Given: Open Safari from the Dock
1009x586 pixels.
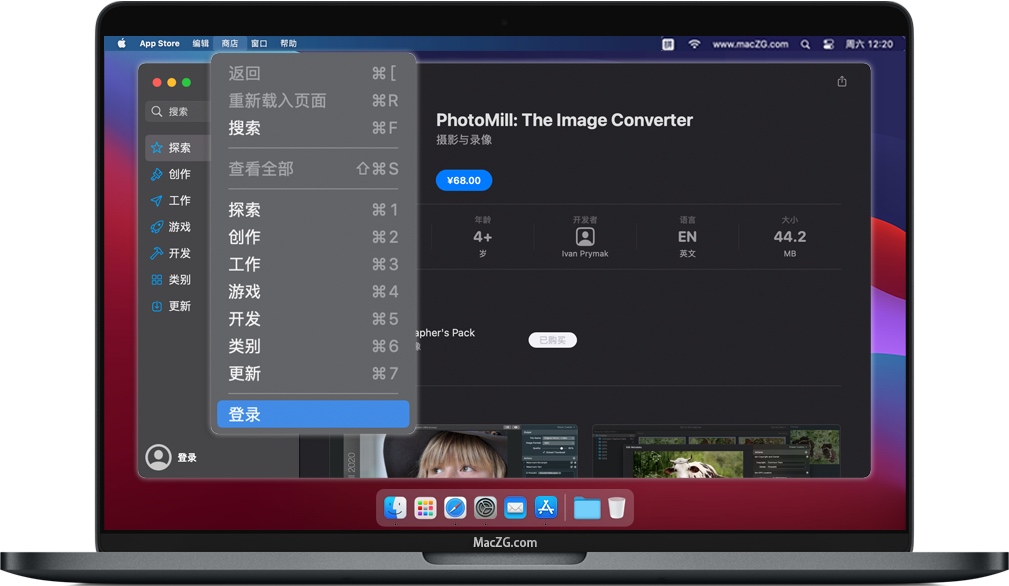Looking at the screenshot, I should (455, 508).
